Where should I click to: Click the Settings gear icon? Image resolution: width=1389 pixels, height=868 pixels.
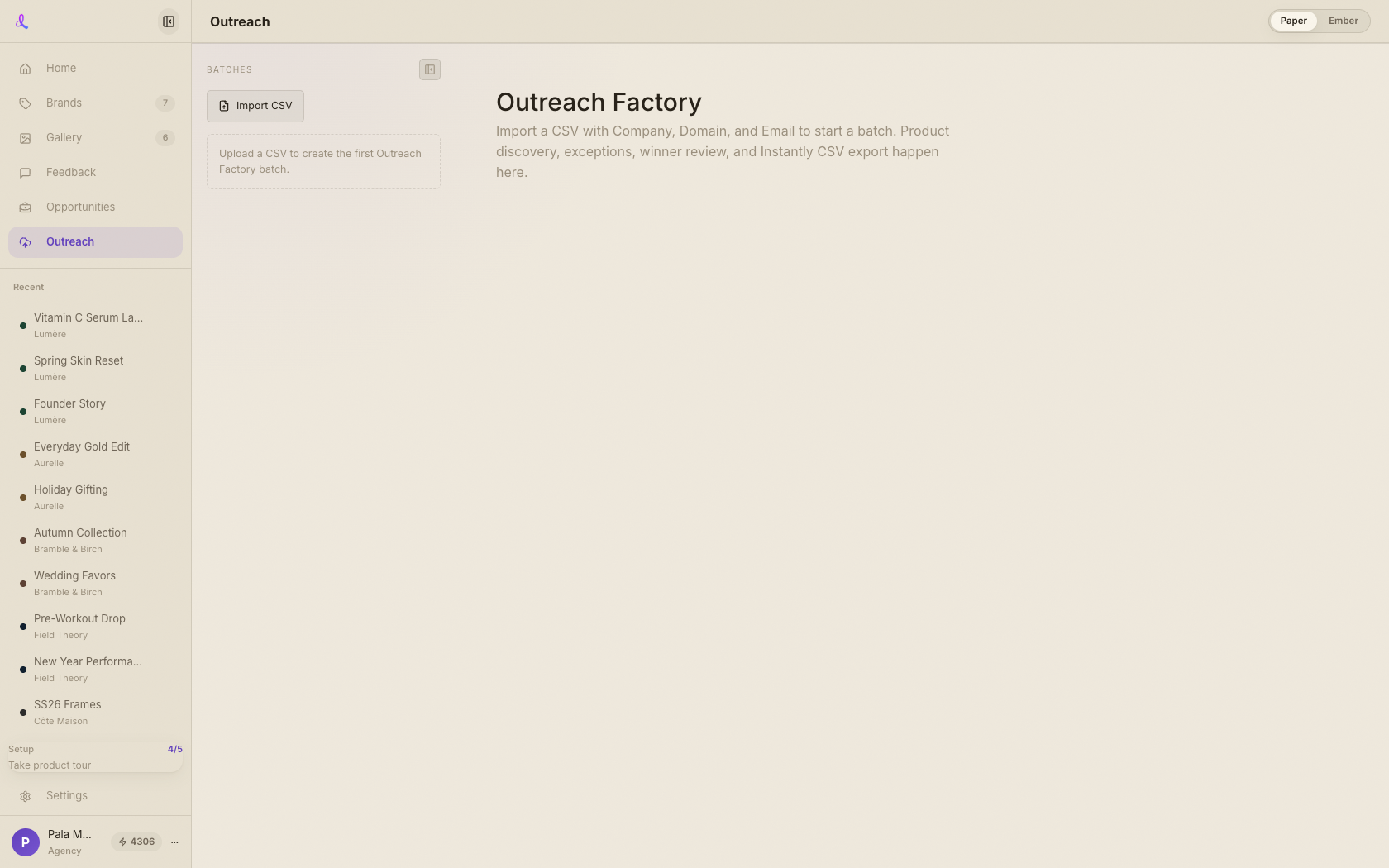pos(26,796)
